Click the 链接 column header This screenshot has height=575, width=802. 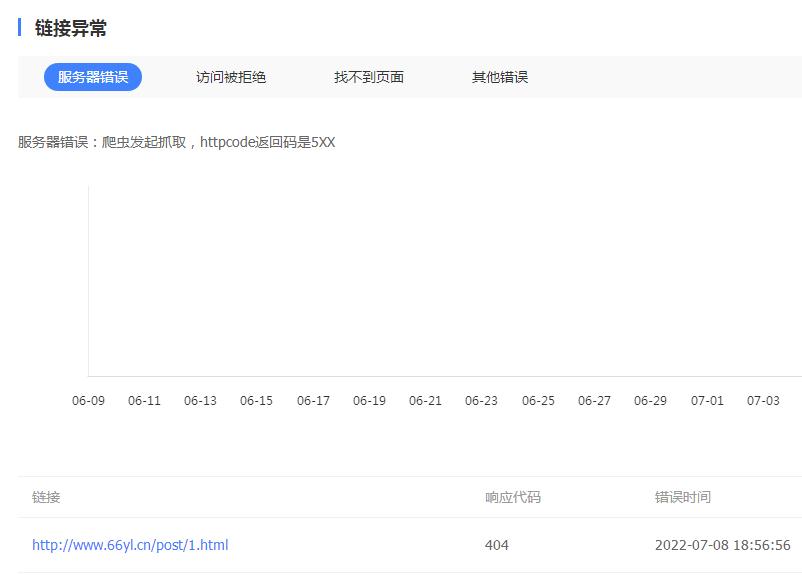click(x=46, y=497)
